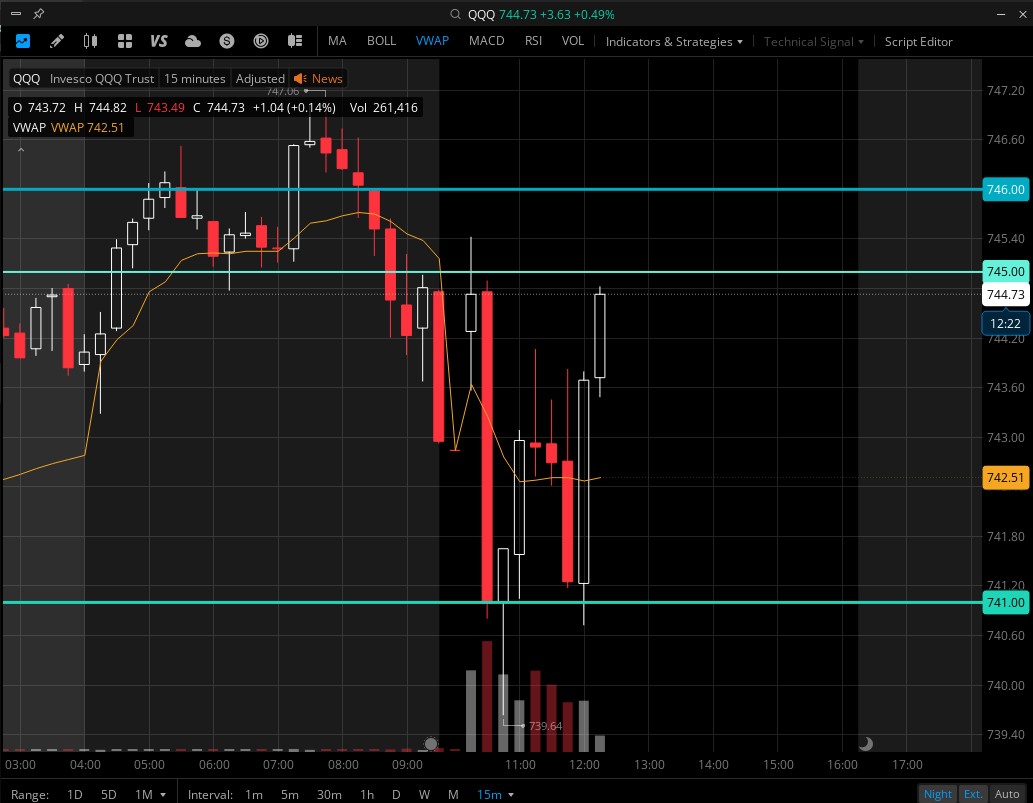This screenshot has height=803, width=1033.
Task: Select the 746.00 price line label
Action: pyautogui.click(x=1005, y=190)
